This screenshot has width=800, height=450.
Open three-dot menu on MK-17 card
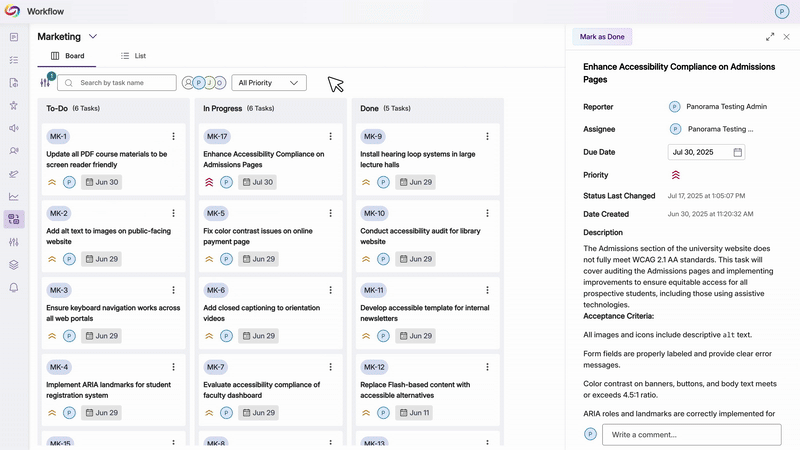coord(330,137)
